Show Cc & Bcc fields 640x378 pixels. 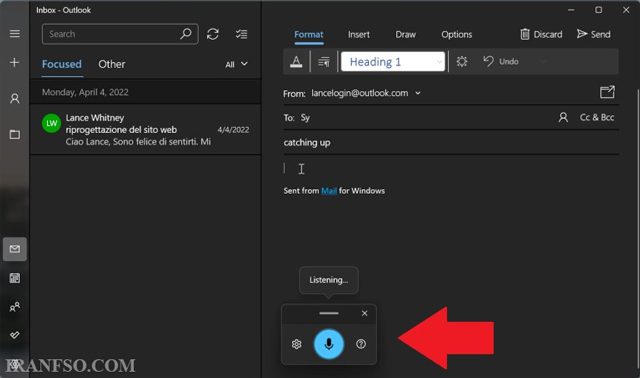click(x=597, y=118)
